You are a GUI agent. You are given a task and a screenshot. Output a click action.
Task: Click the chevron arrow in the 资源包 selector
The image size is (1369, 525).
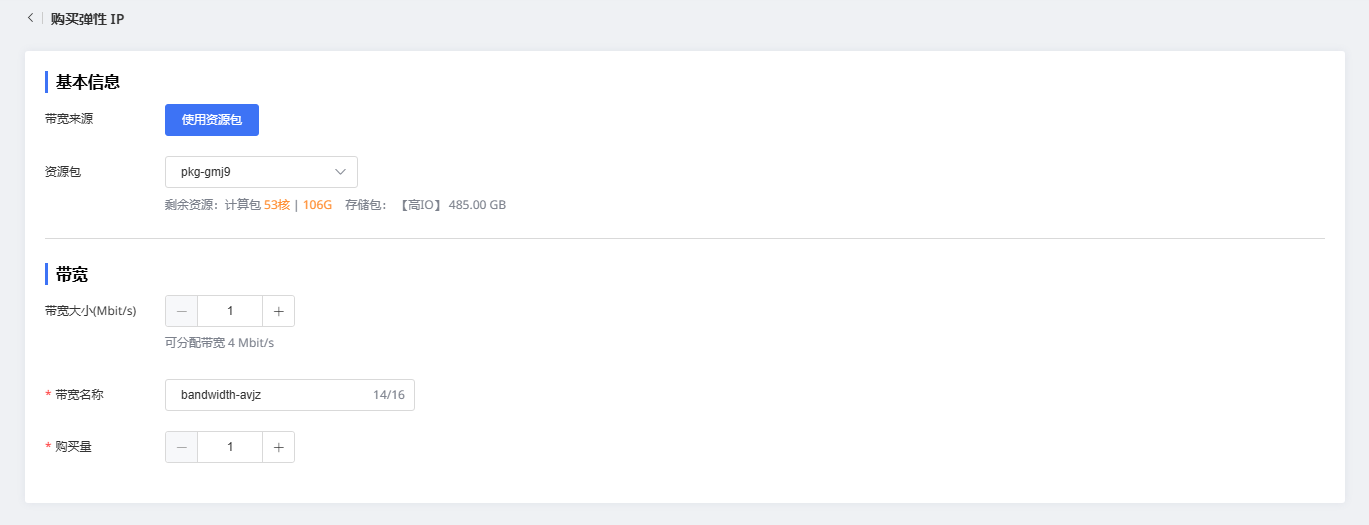point(340,172)
